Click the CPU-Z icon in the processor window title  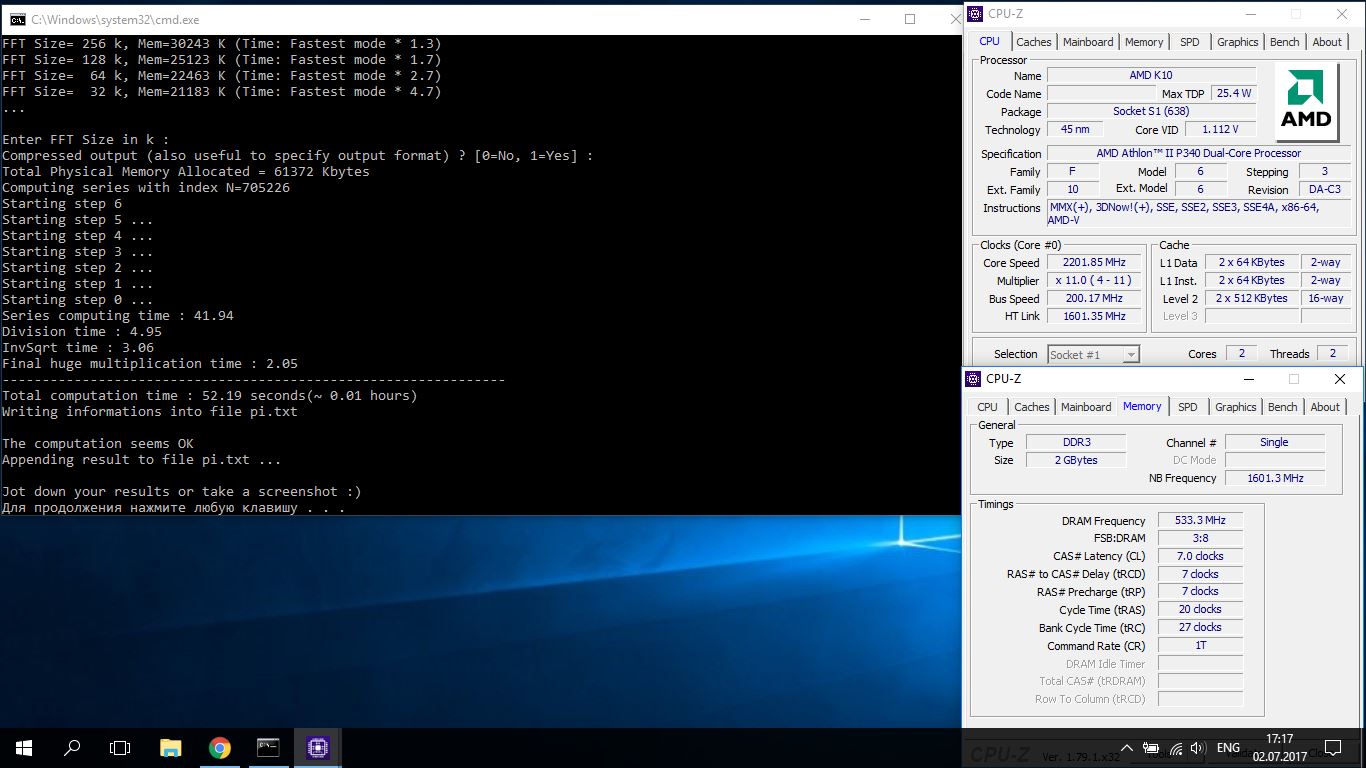(975, 14)
